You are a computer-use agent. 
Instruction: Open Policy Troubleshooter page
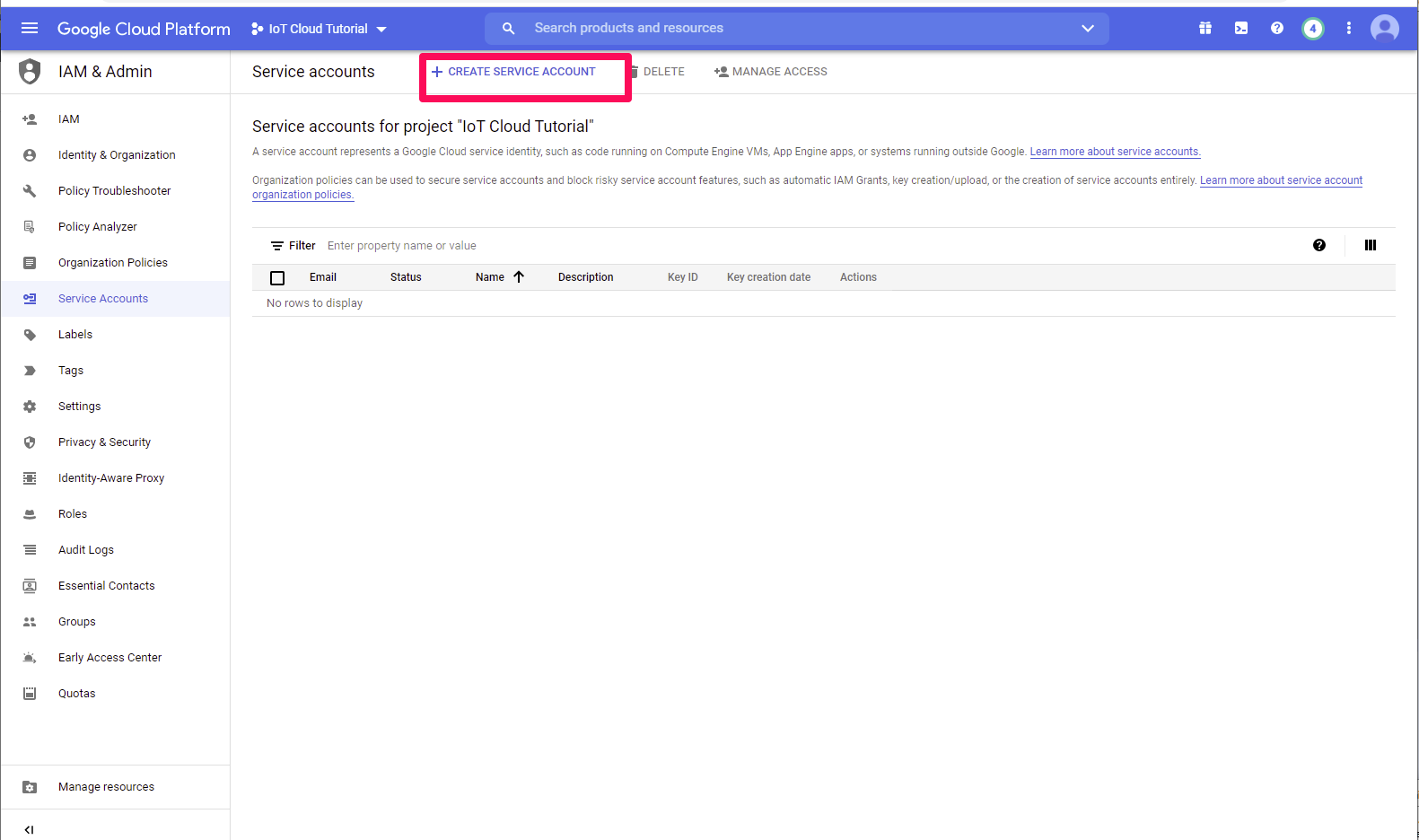114,191
